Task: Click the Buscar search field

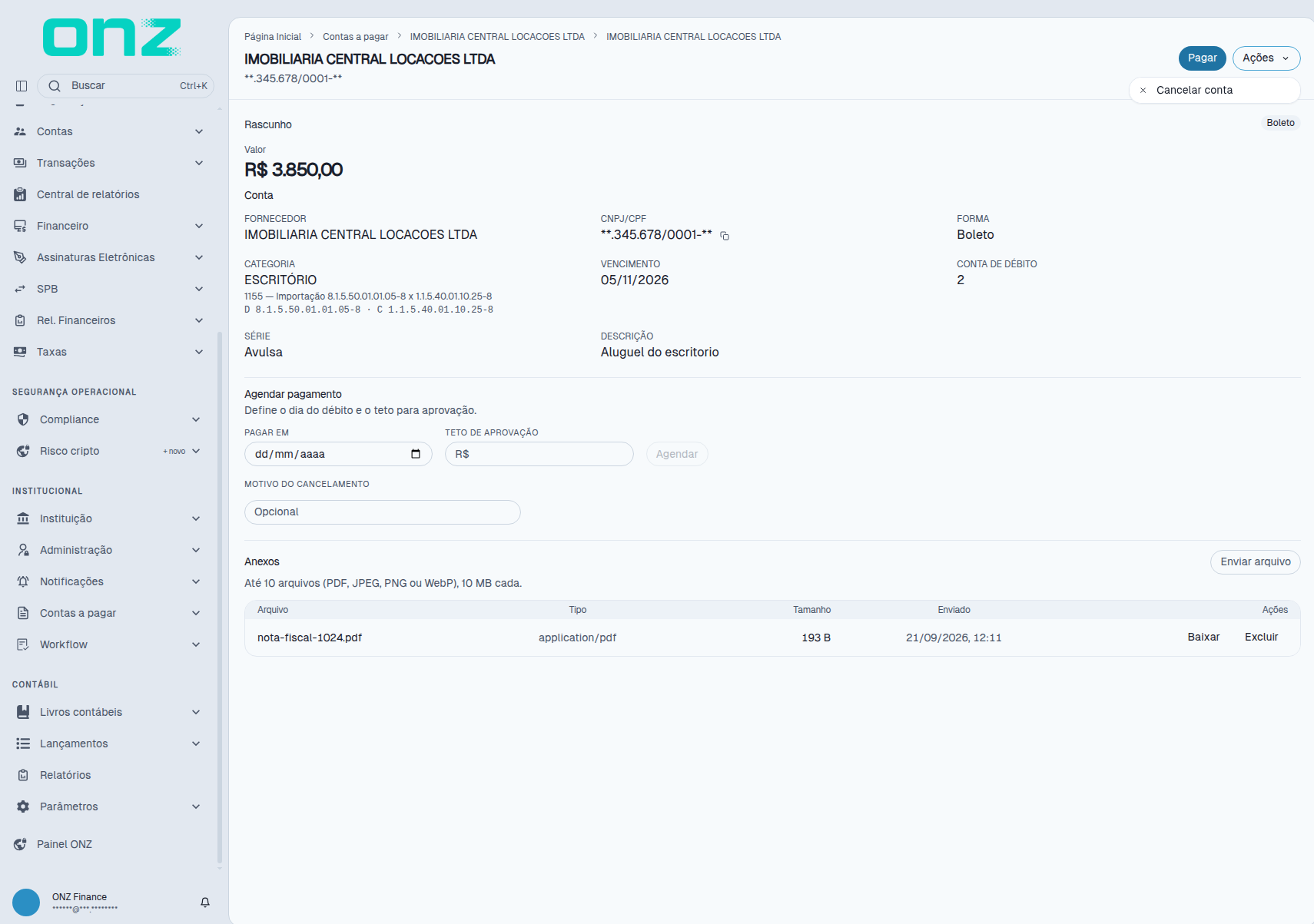Action: [x=125, y=86]
